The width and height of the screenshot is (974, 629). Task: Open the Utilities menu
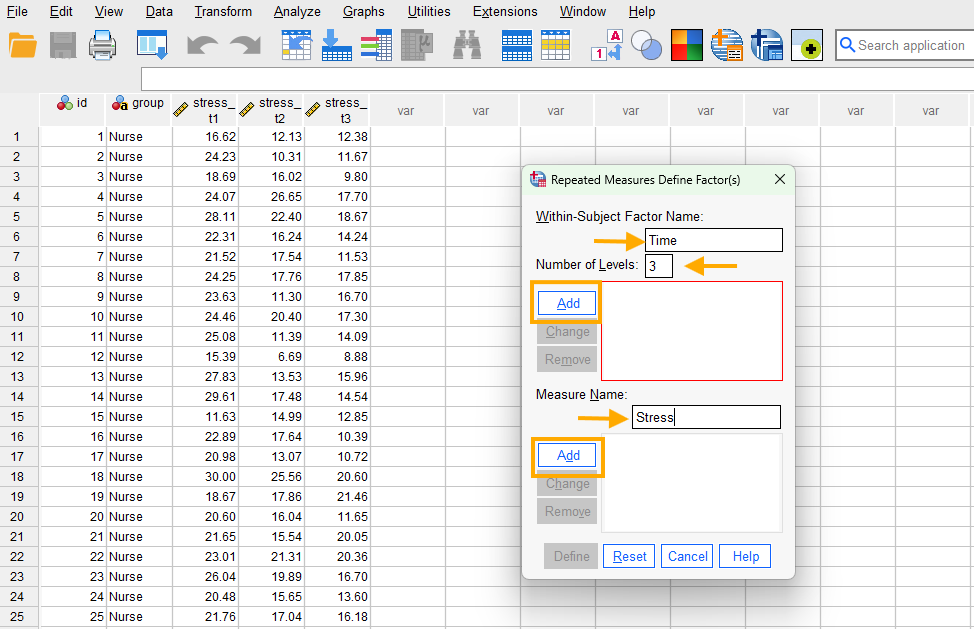[429, 11]
